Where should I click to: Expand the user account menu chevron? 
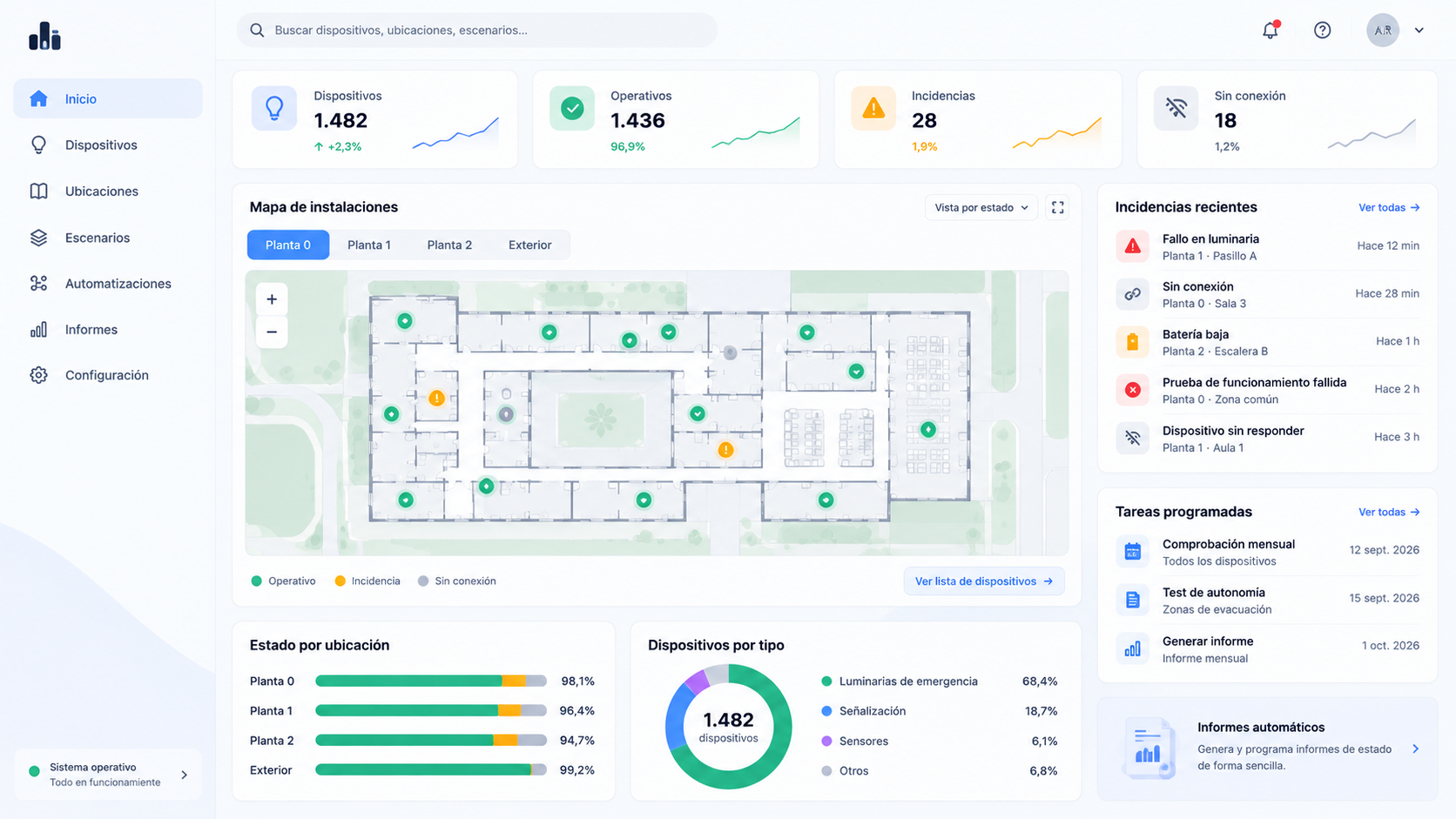1419,30
